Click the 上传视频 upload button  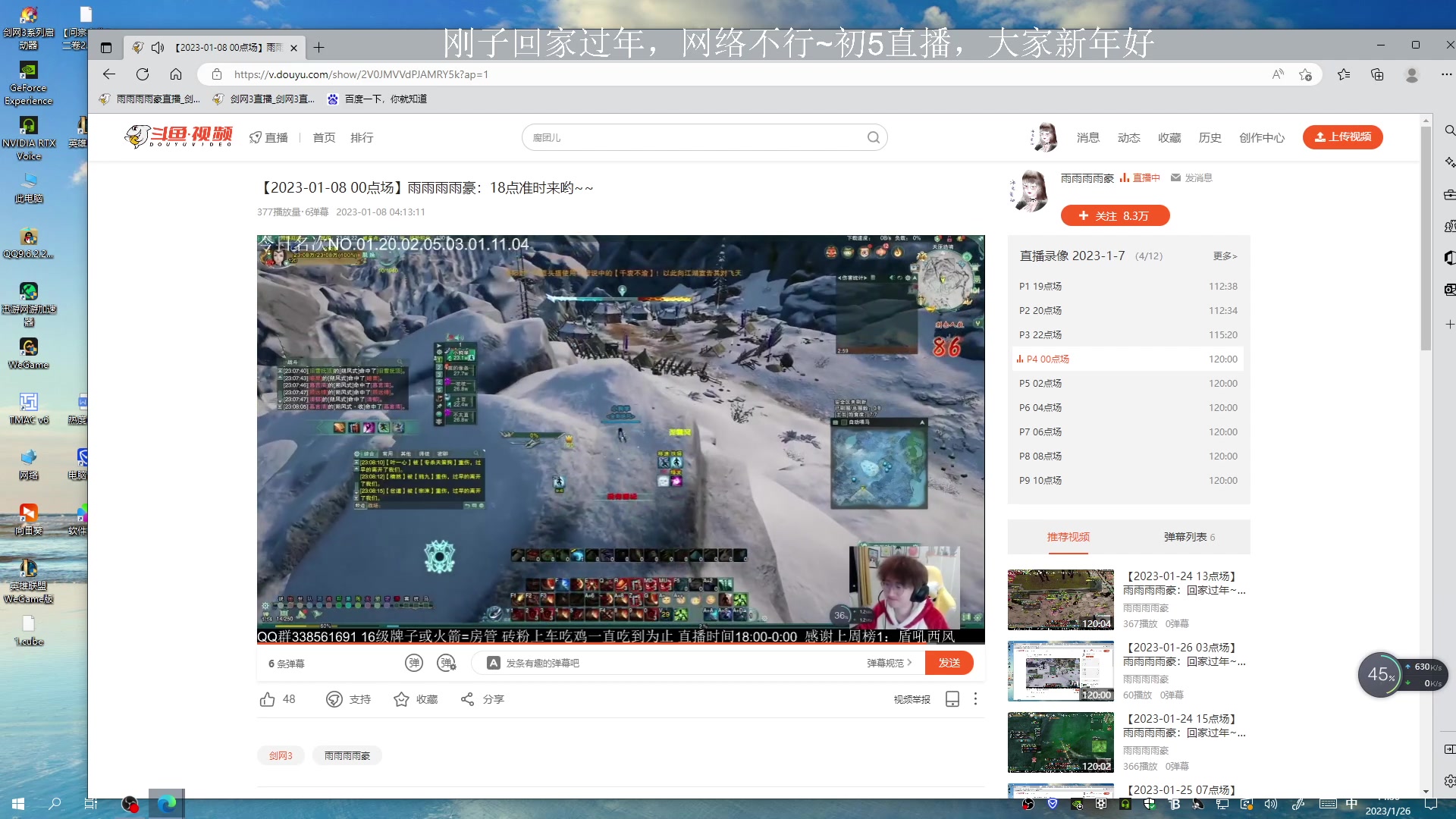(1343, 137)
